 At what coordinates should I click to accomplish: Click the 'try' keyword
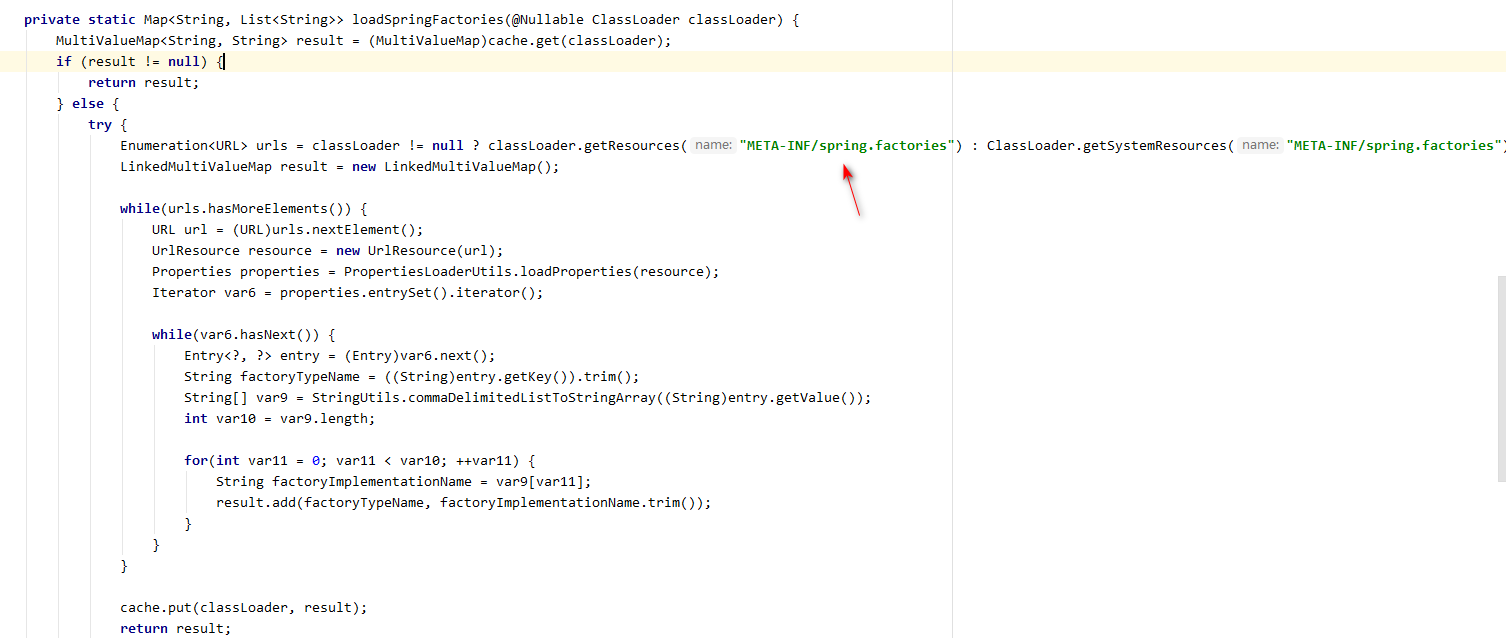(x=100, y=124)
